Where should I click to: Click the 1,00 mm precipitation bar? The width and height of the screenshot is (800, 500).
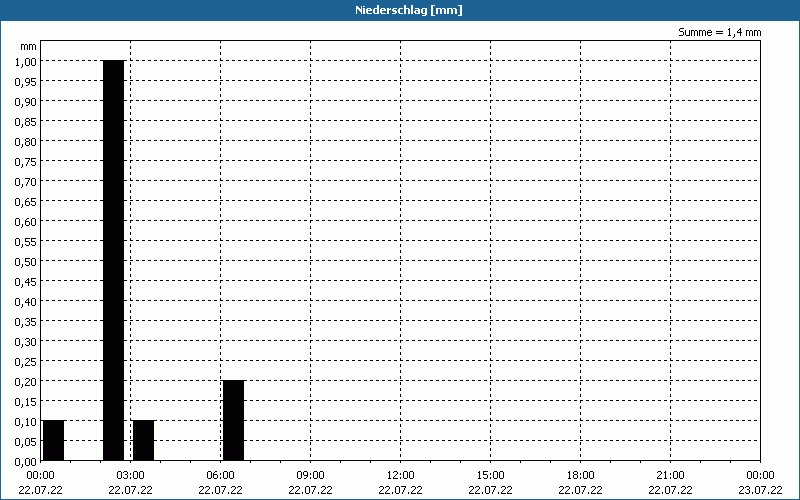(x=113, y=261)
